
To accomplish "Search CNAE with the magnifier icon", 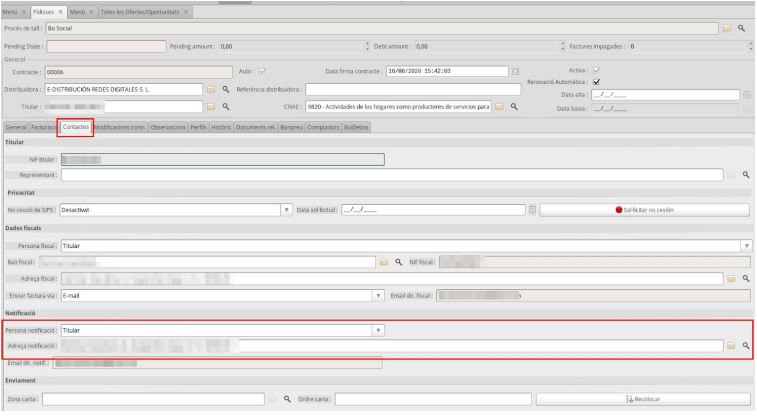I will [514, 107].
